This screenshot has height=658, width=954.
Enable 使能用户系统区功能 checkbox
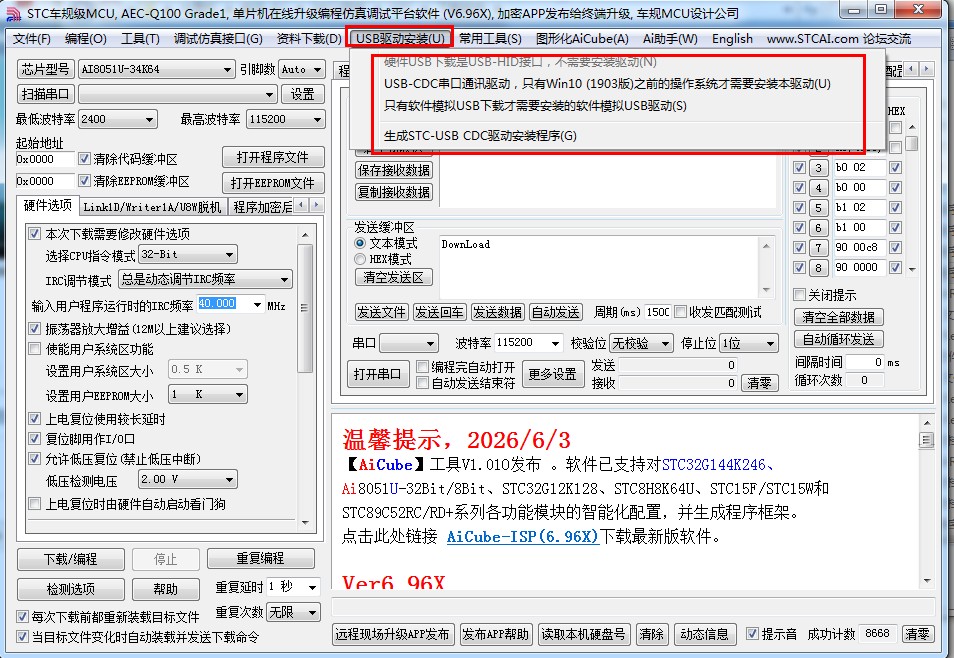(35, 349)
